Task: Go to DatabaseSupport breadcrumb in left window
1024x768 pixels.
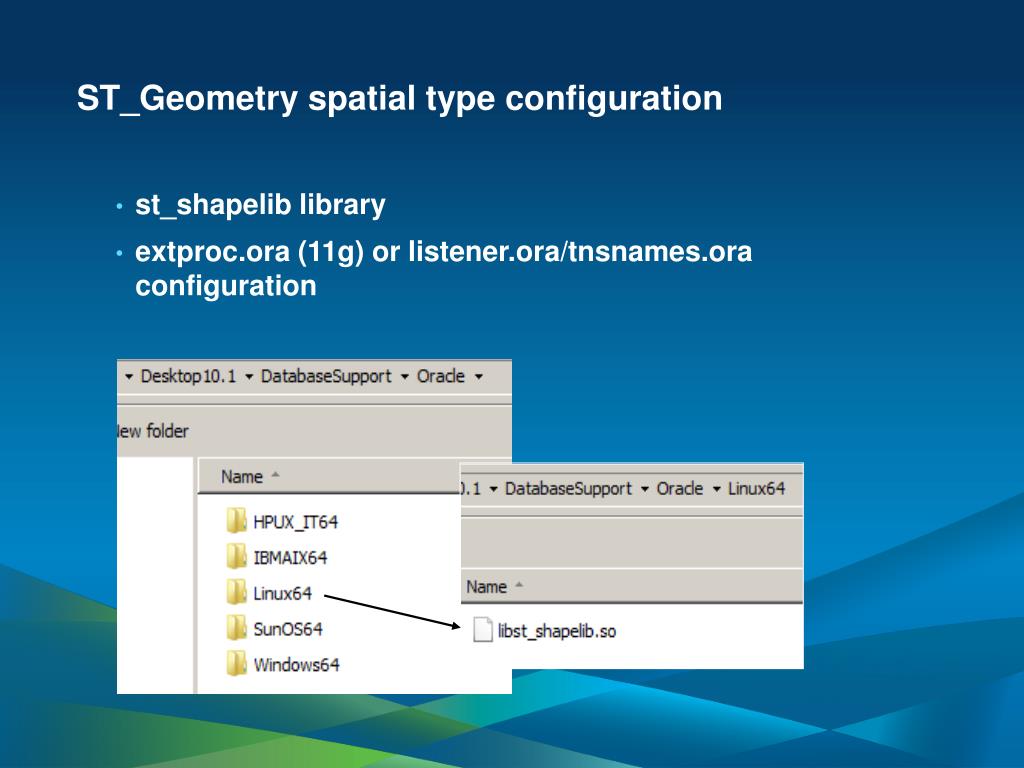Action: click(326, 377)
